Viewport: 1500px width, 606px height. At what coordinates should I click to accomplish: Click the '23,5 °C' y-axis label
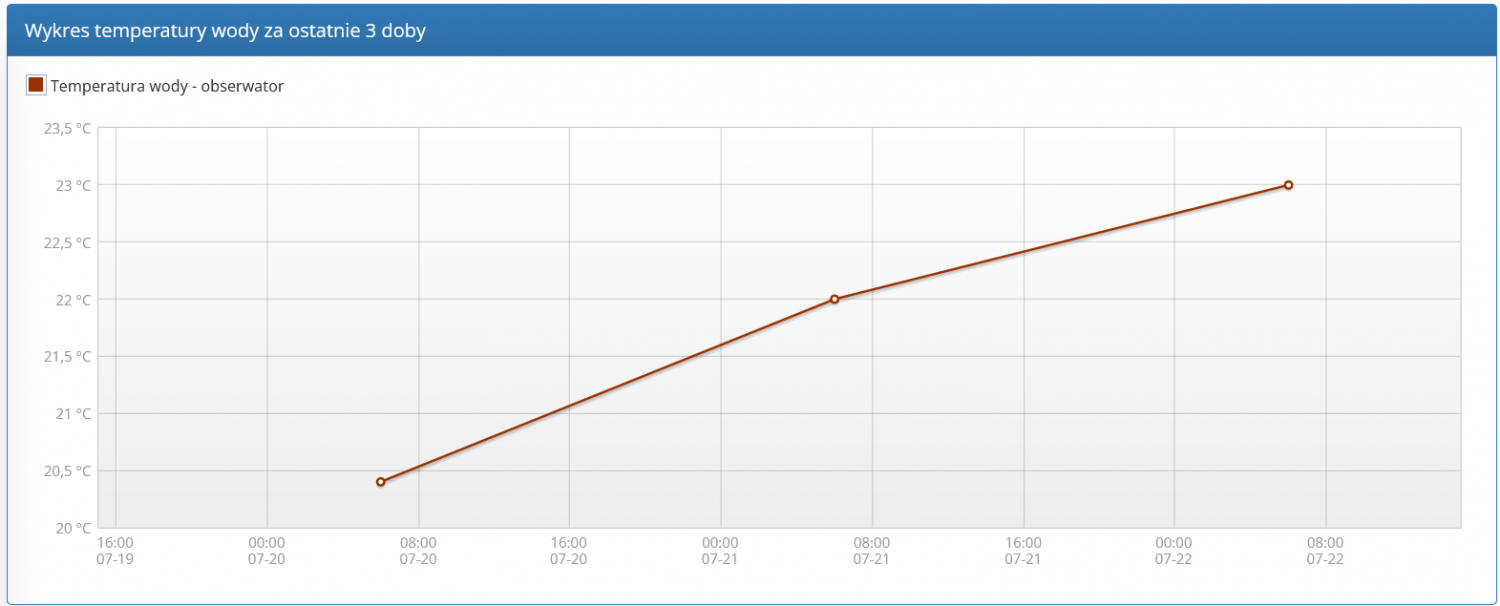tap(67, 128)
